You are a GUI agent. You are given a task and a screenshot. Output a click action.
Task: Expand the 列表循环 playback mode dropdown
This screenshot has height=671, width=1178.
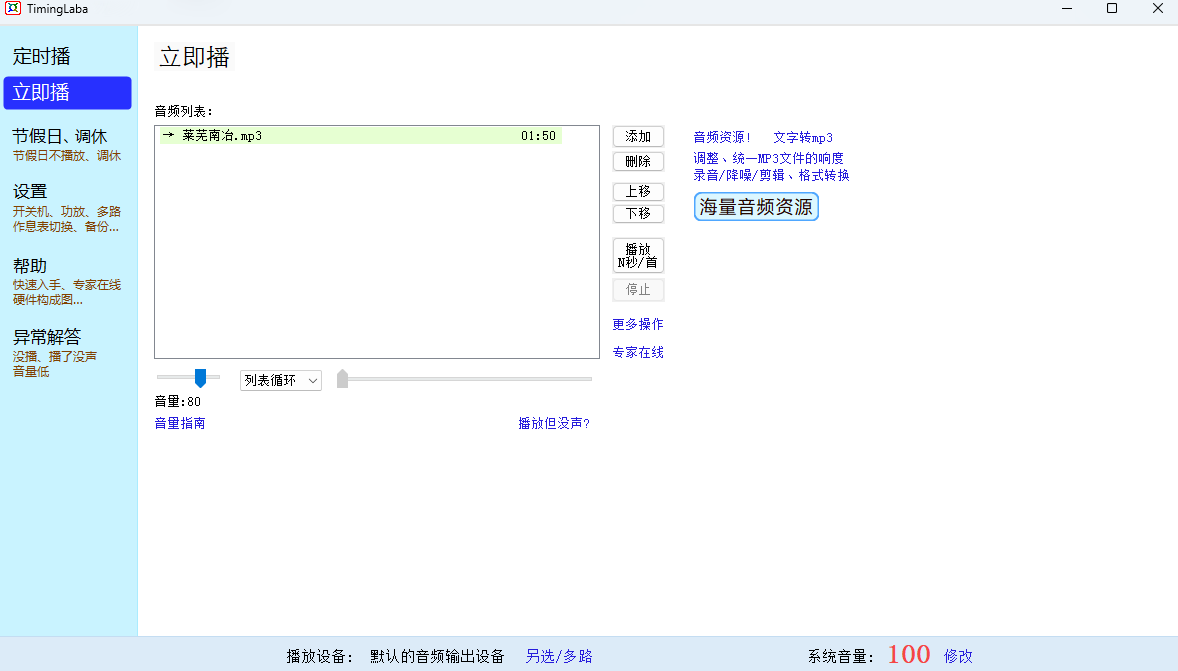pos(280,381)
